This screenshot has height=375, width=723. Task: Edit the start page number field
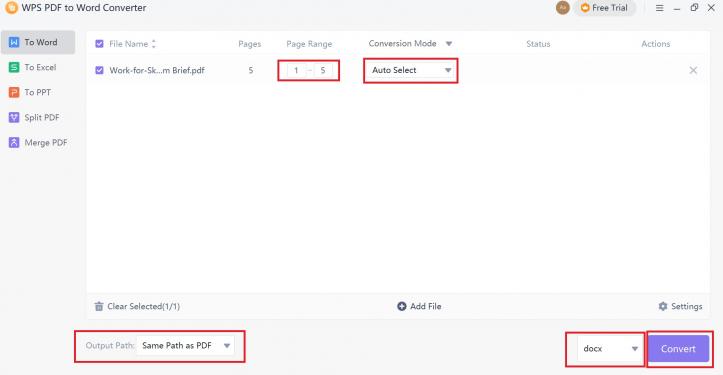click(296, 70)
